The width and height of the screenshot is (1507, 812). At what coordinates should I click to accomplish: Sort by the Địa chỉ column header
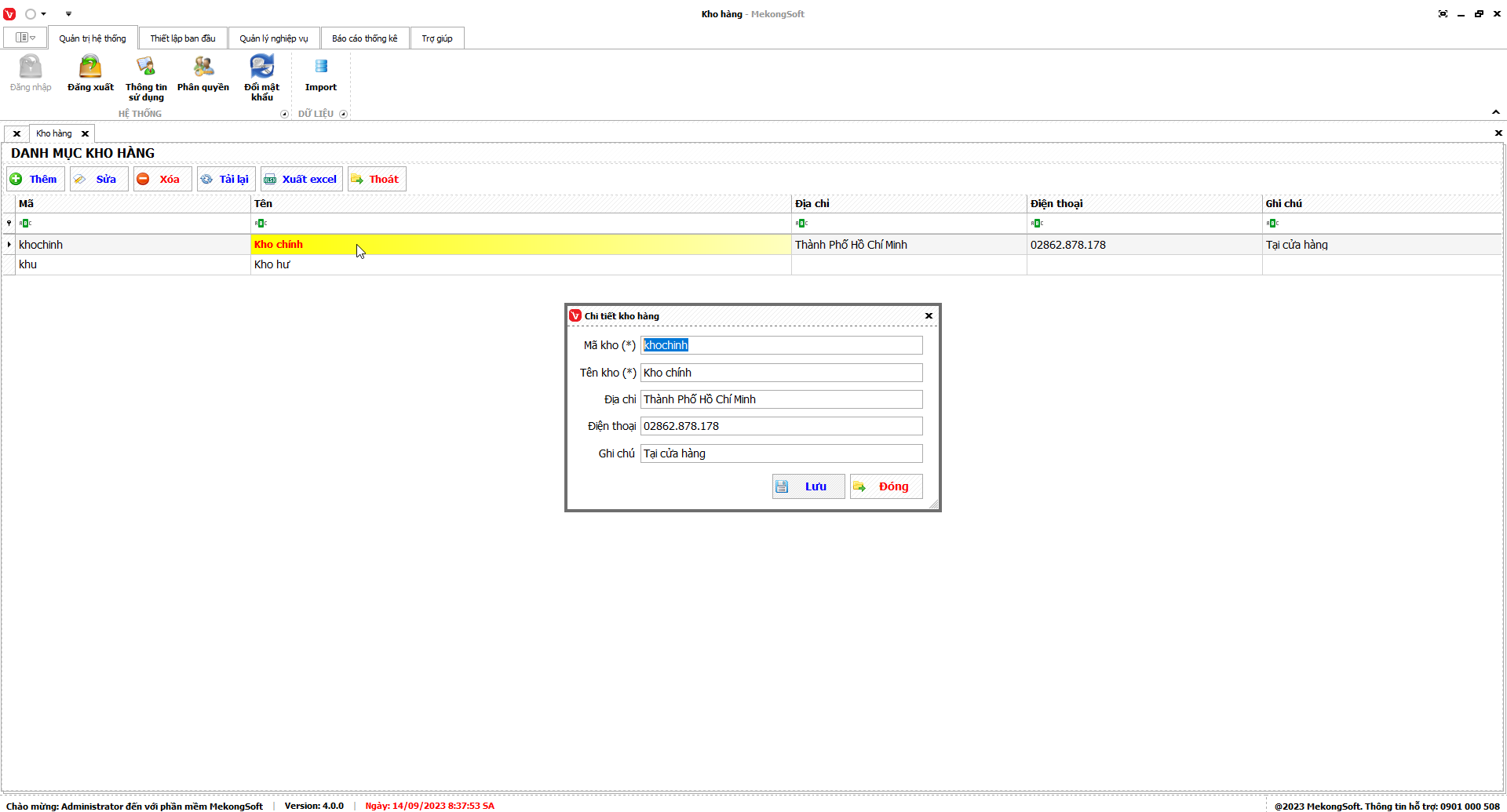[909, 203]
